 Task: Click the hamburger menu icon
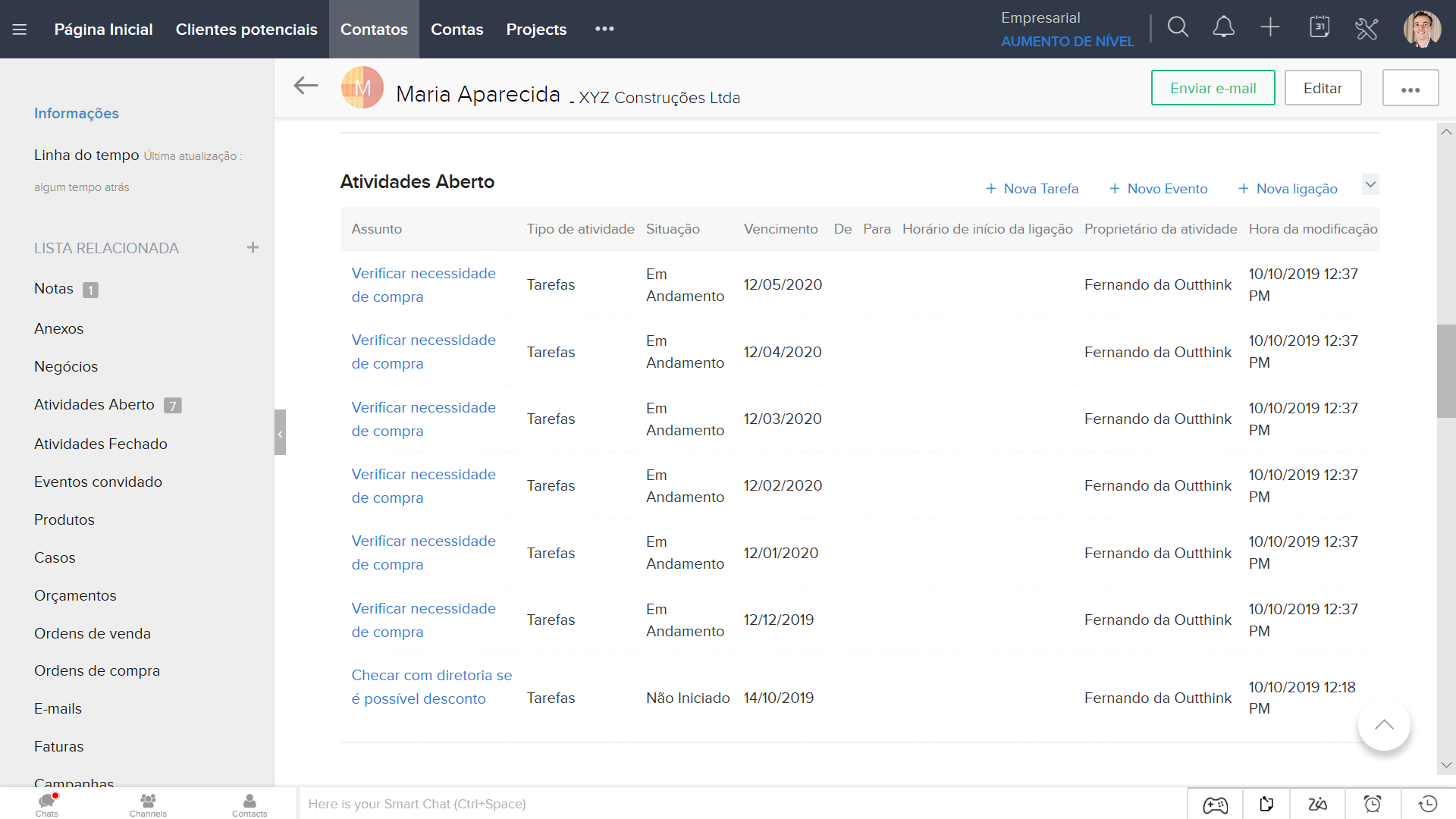20,30
